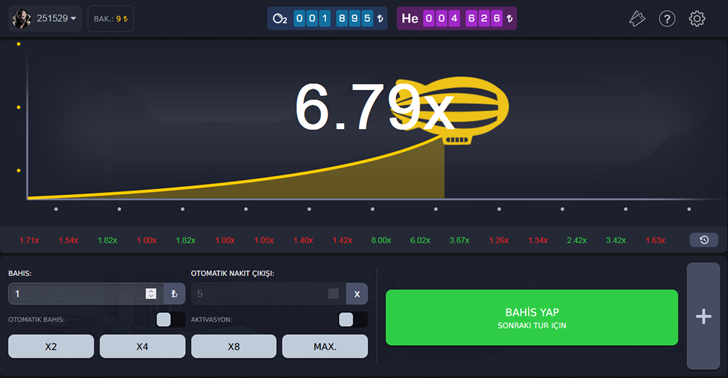Image resolution: width=728 pixels, height=378 pixels.
Task: Click the bet amount stepper arrows
Action: pos(151,293)
